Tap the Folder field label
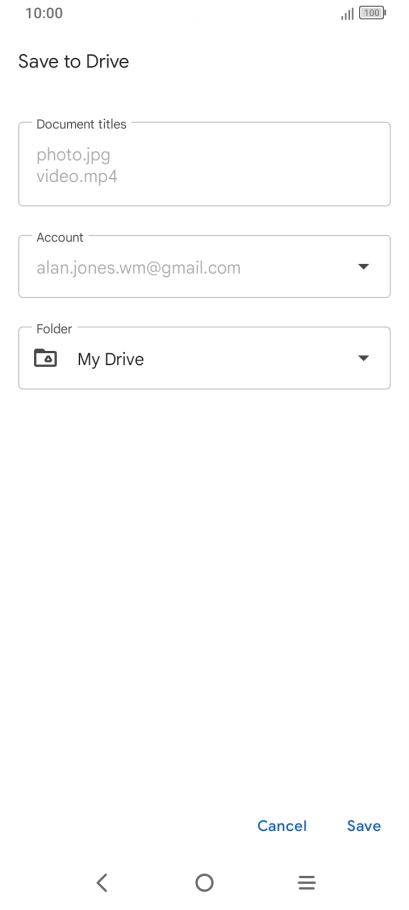Screen dimensions: 409x910 54,328
